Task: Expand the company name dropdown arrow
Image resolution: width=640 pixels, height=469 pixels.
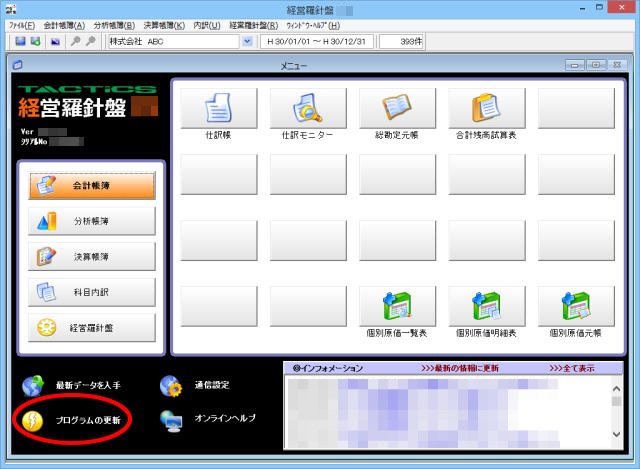Action: point(247,41)
